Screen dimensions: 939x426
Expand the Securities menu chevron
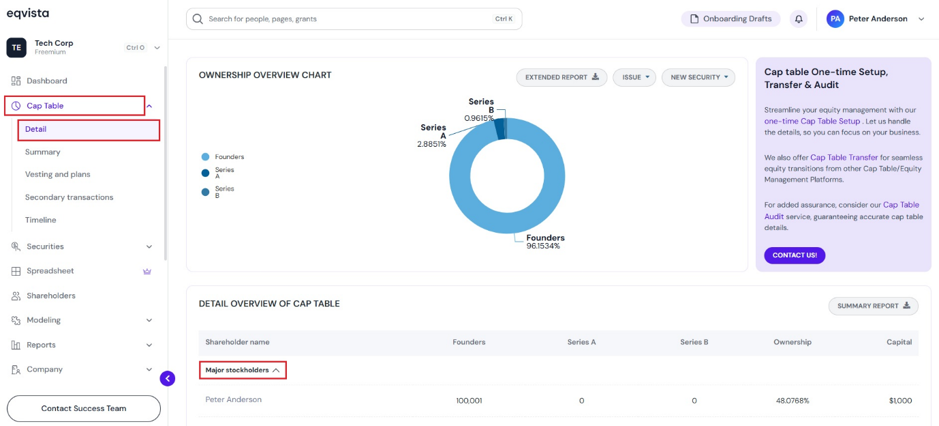149,246
